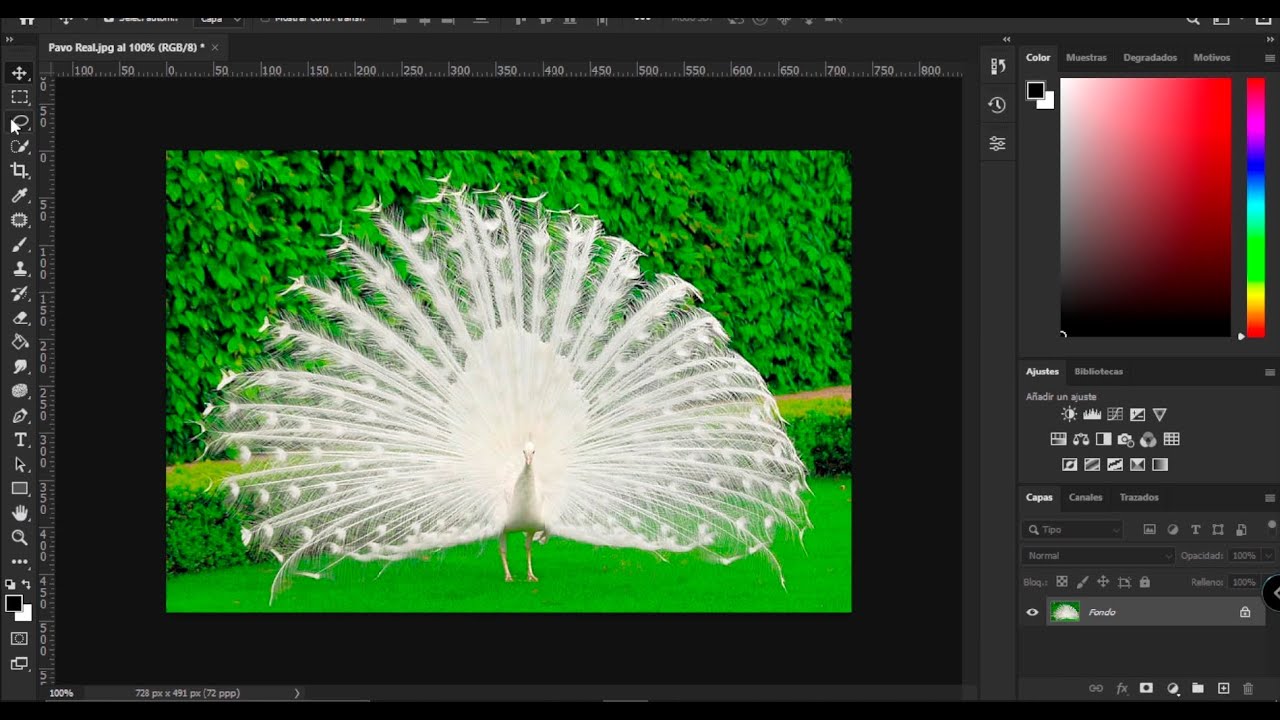Open the Color panel menu

(1270, 58)
